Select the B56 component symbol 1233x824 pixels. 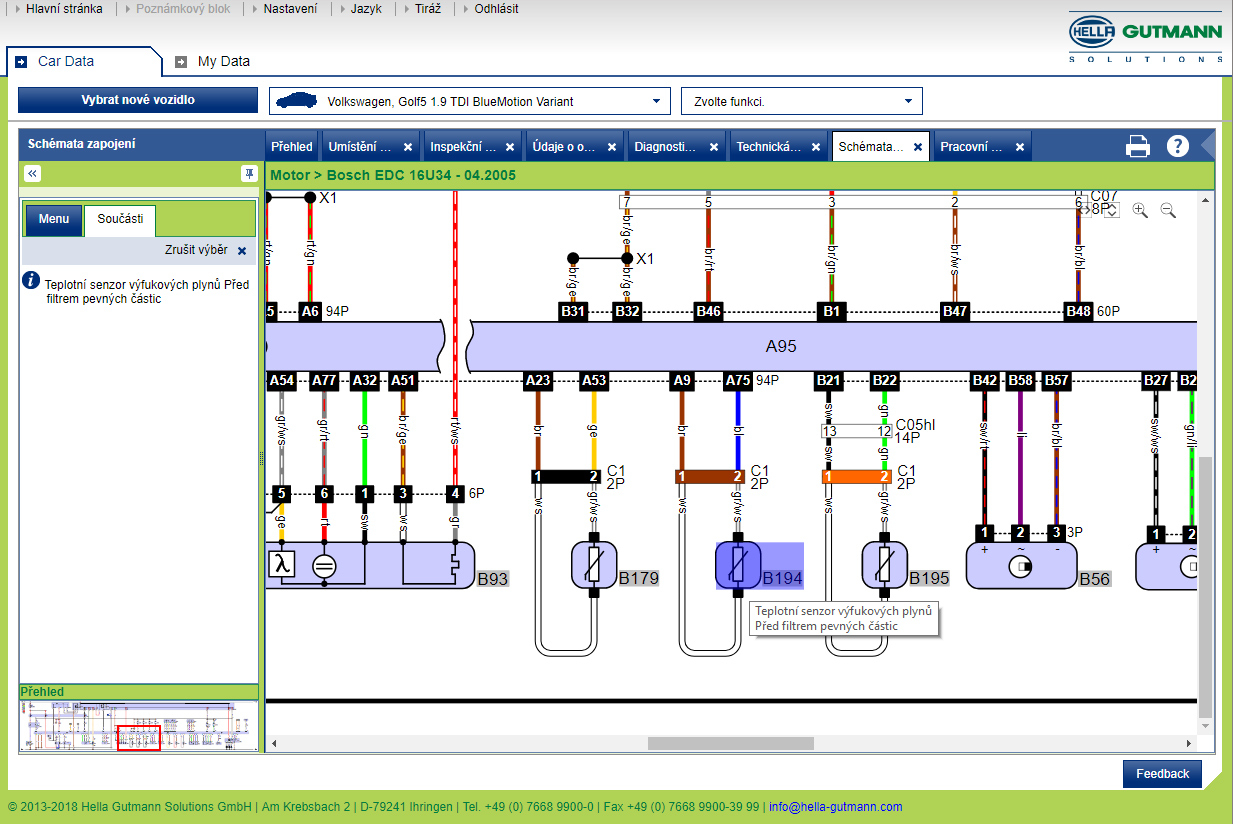click(1021, 566)
